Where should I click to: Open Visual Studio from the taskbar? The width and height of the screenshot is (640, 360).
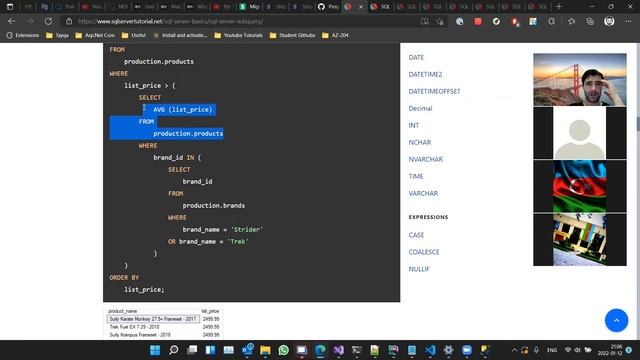338,350
